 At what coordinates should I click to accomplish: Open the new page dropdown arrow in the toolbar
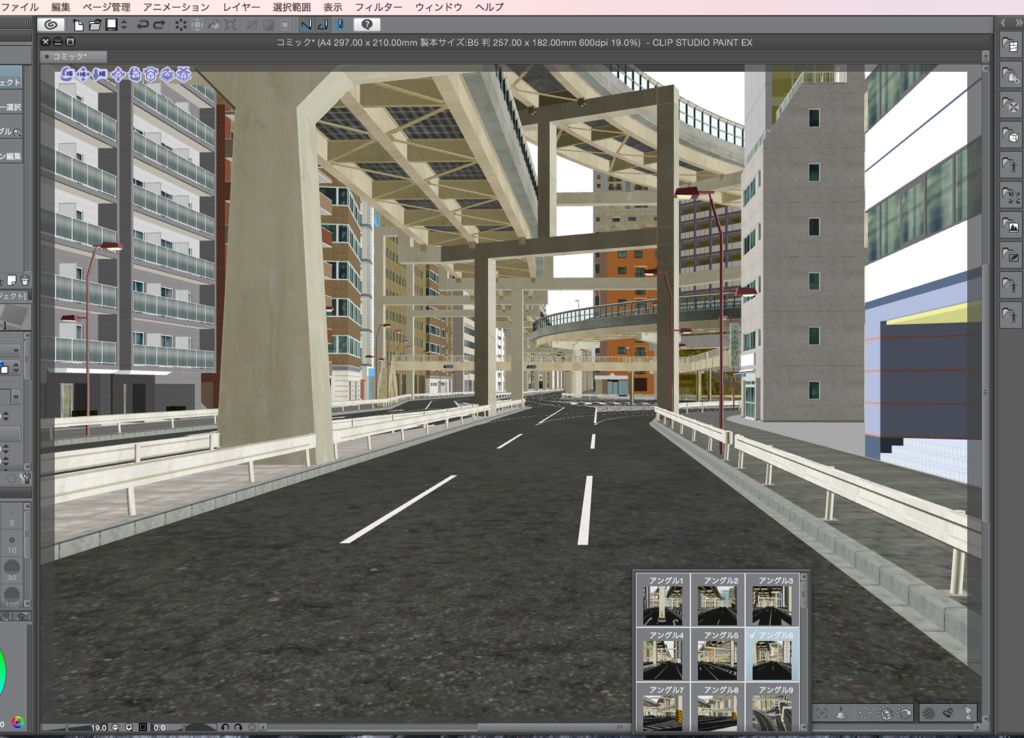point(123,25)
